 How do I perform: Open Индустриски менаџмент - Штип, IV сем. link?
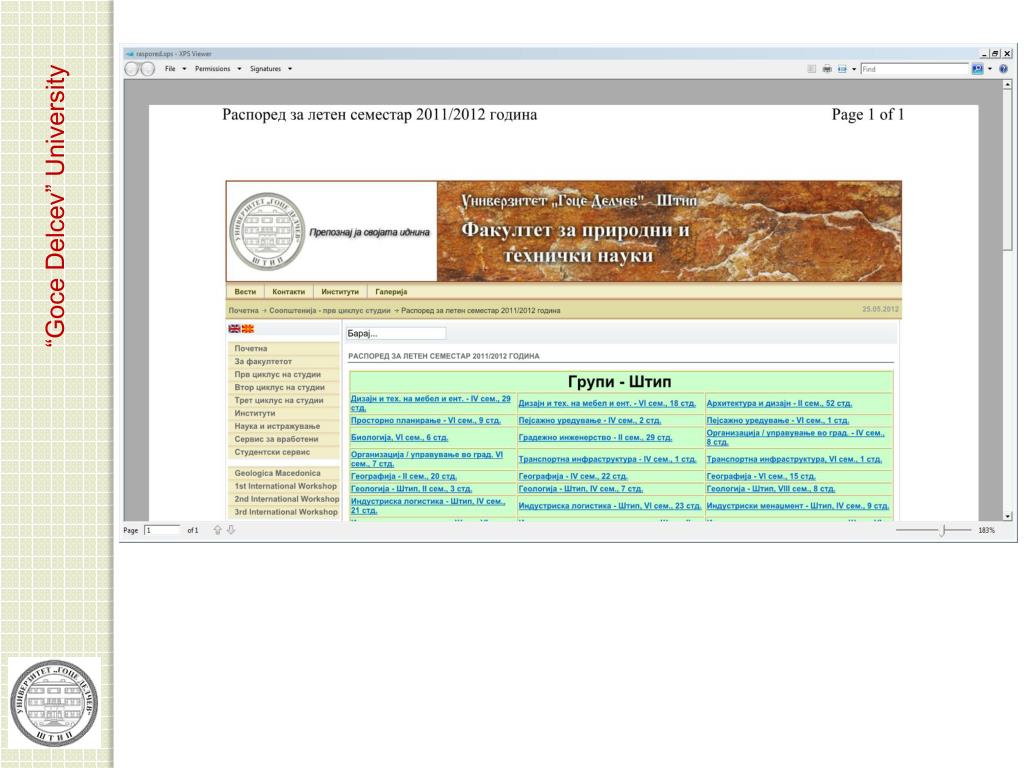tap(797, 506)
